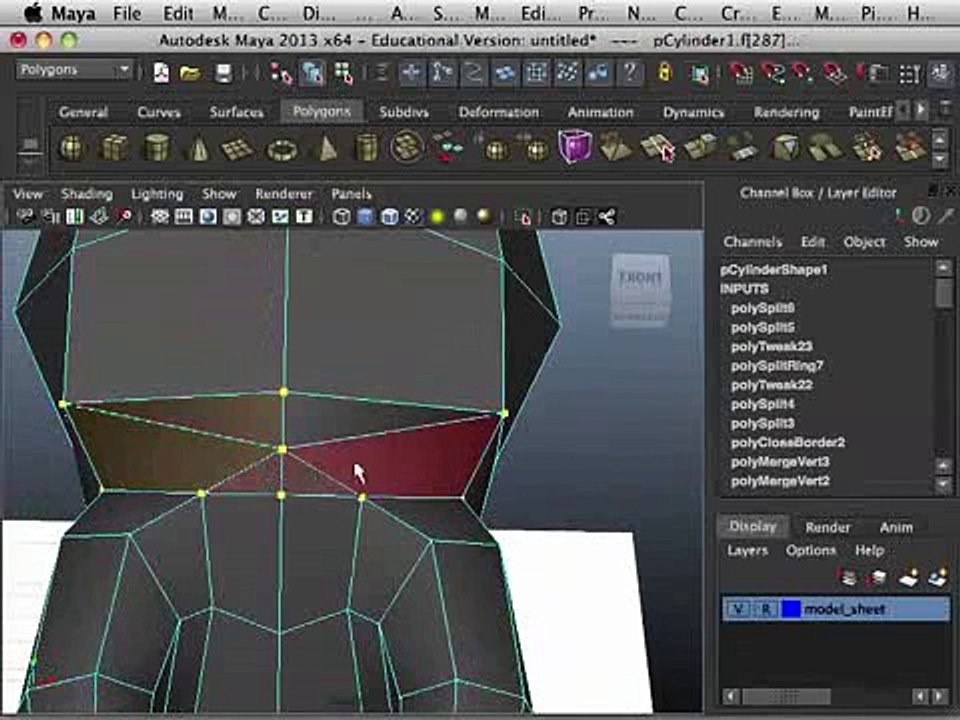
Task: Click the channel box vertical scrollbar thumb
Action: pos(943,295)
